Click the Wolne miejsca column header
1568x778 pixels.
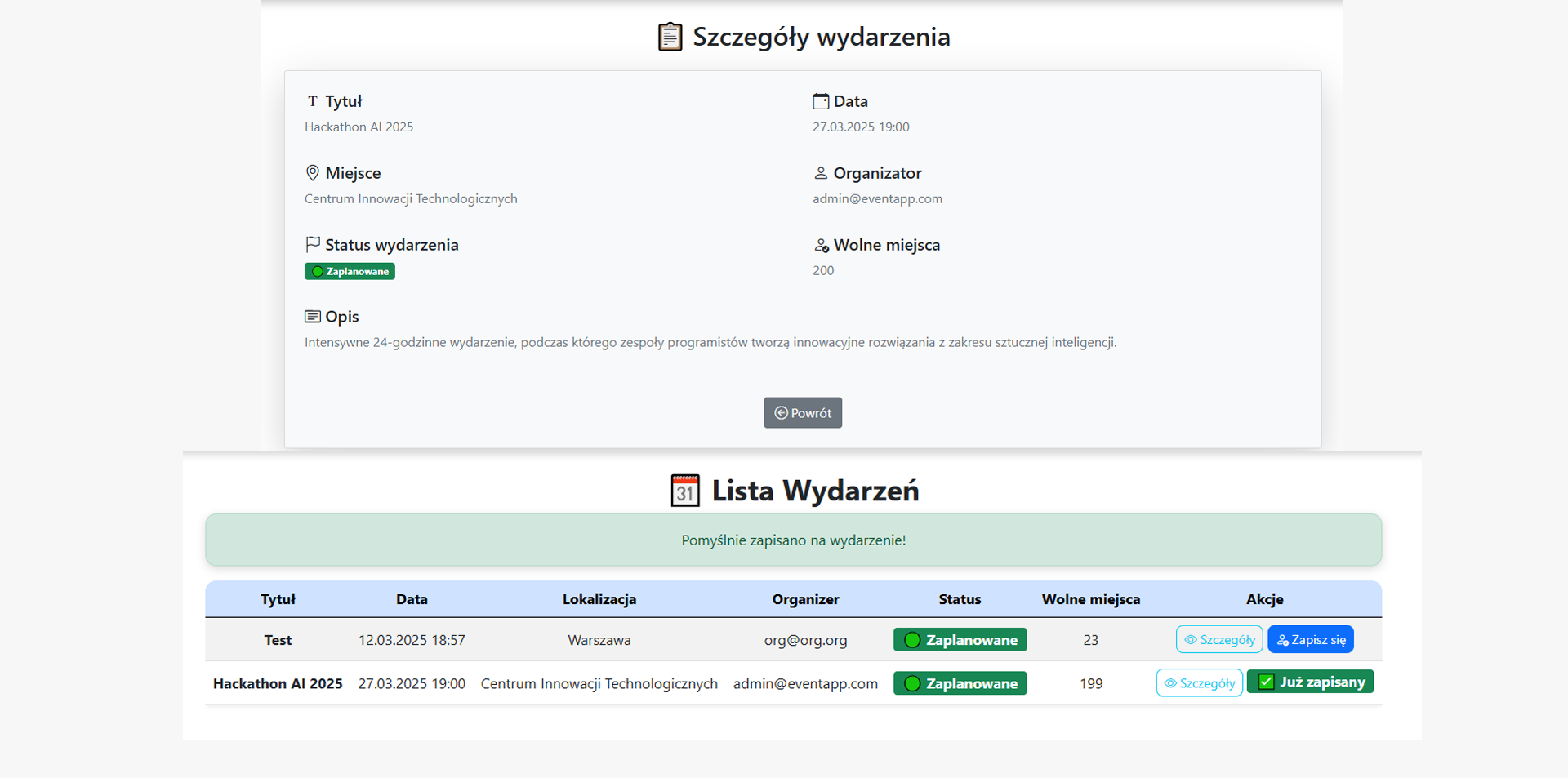(x=1091, y=599)
